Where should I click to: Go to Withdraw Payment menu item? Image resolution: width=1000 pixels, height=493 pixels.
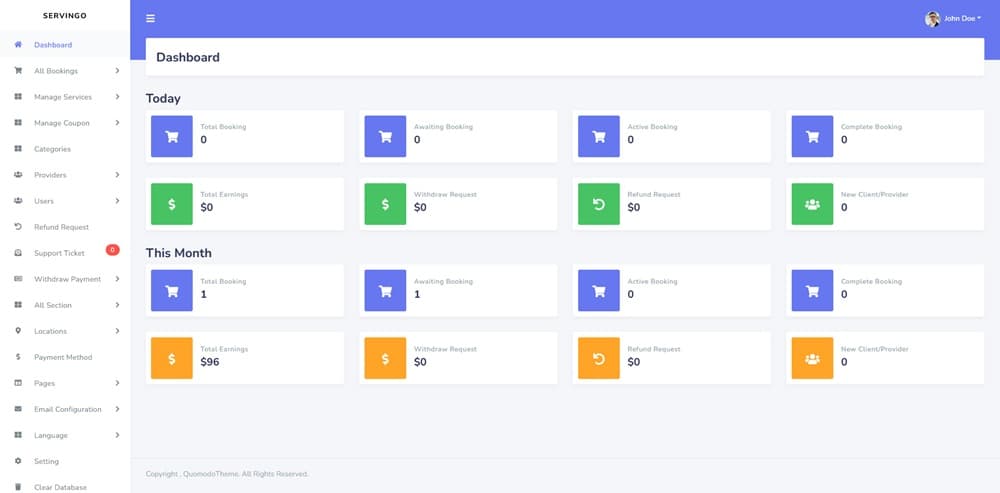(x=67, y=279)
